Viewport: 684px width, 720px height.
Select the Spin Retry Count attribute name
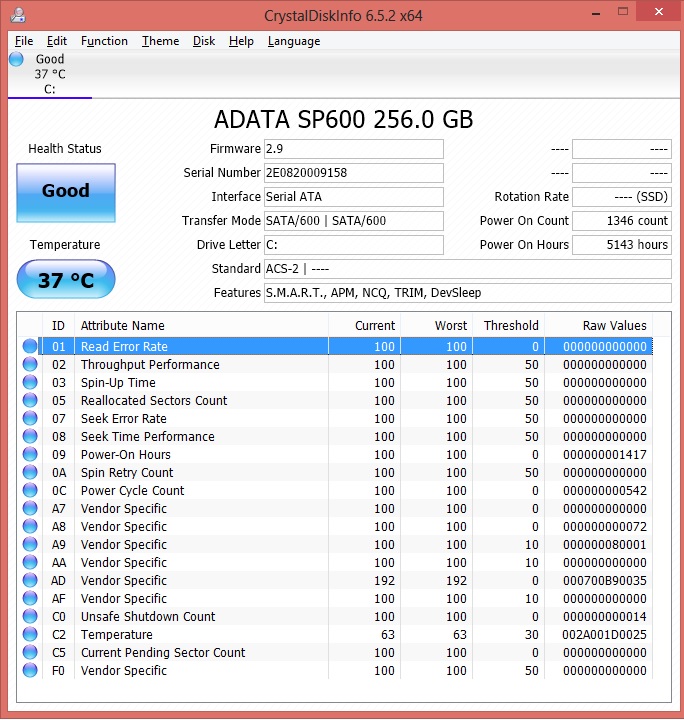click(x=127, y=472)
